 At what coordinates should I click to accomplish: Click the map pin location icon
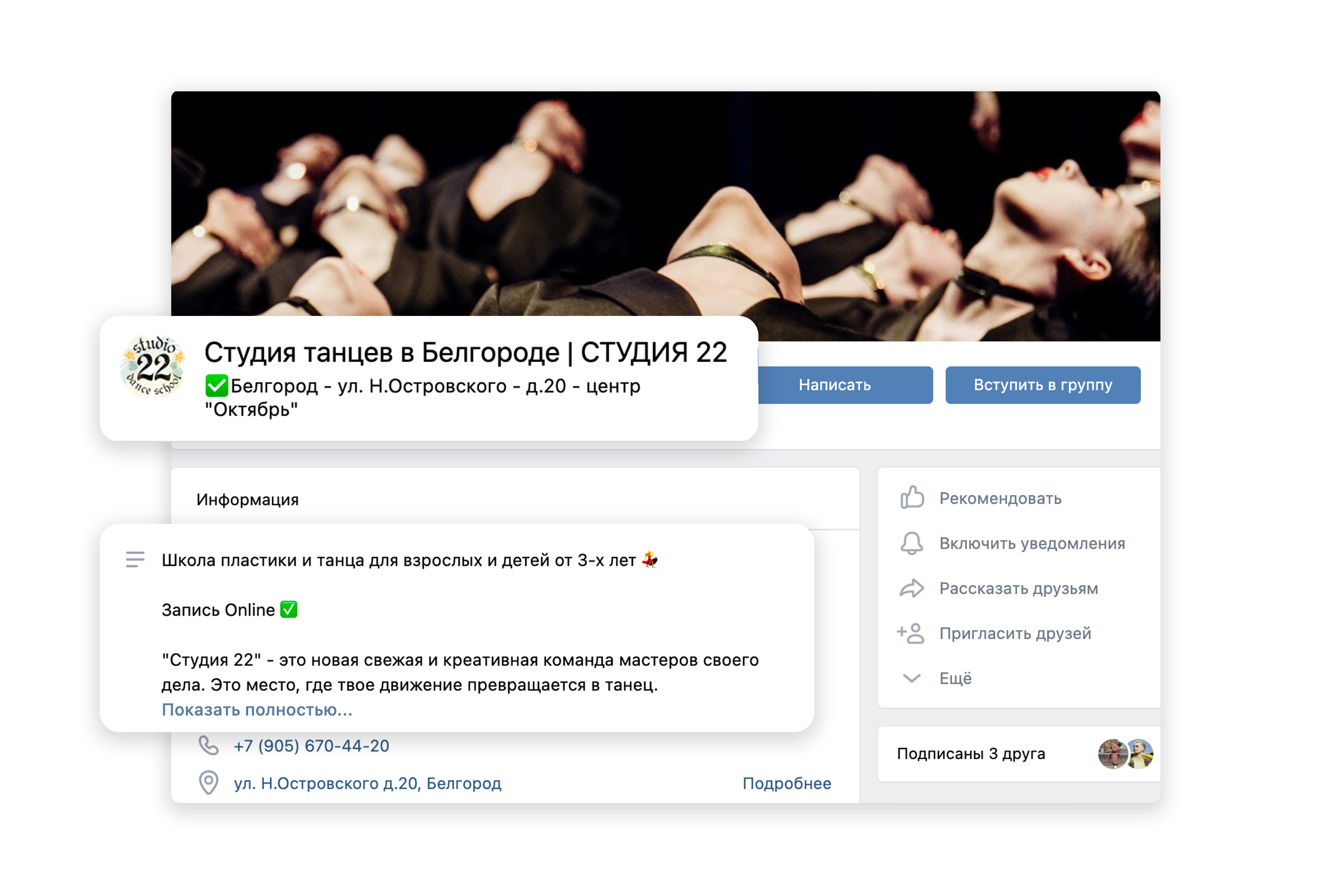click(208, 783)
